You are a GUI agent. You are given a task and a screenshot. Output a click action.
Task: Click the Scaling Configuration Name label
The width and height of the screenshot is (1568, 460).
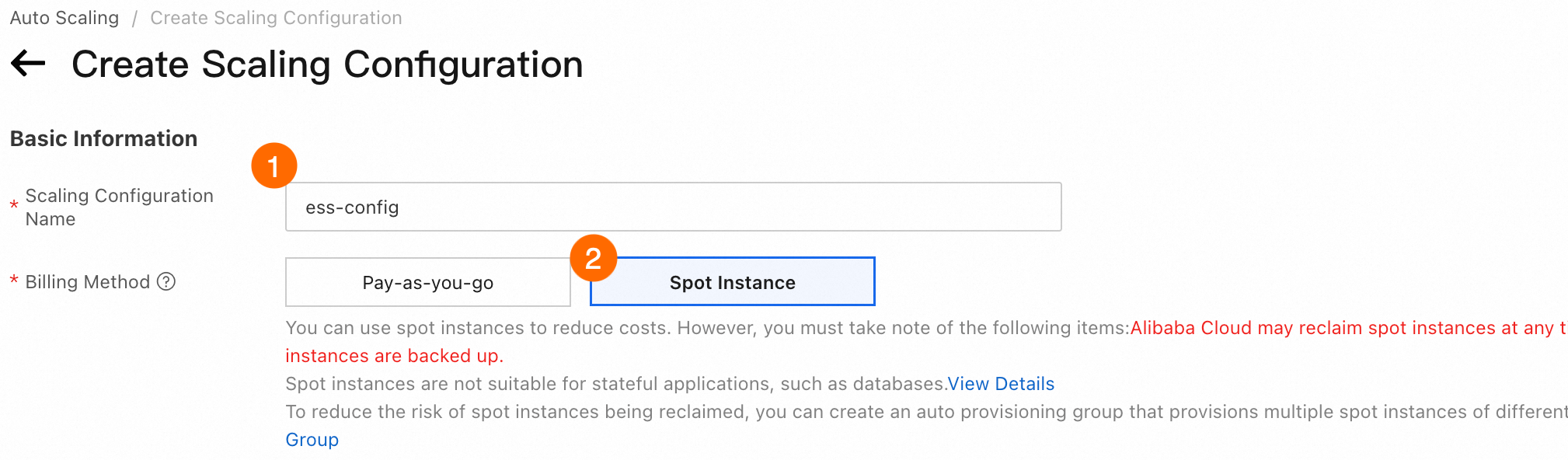click(119, 207)
